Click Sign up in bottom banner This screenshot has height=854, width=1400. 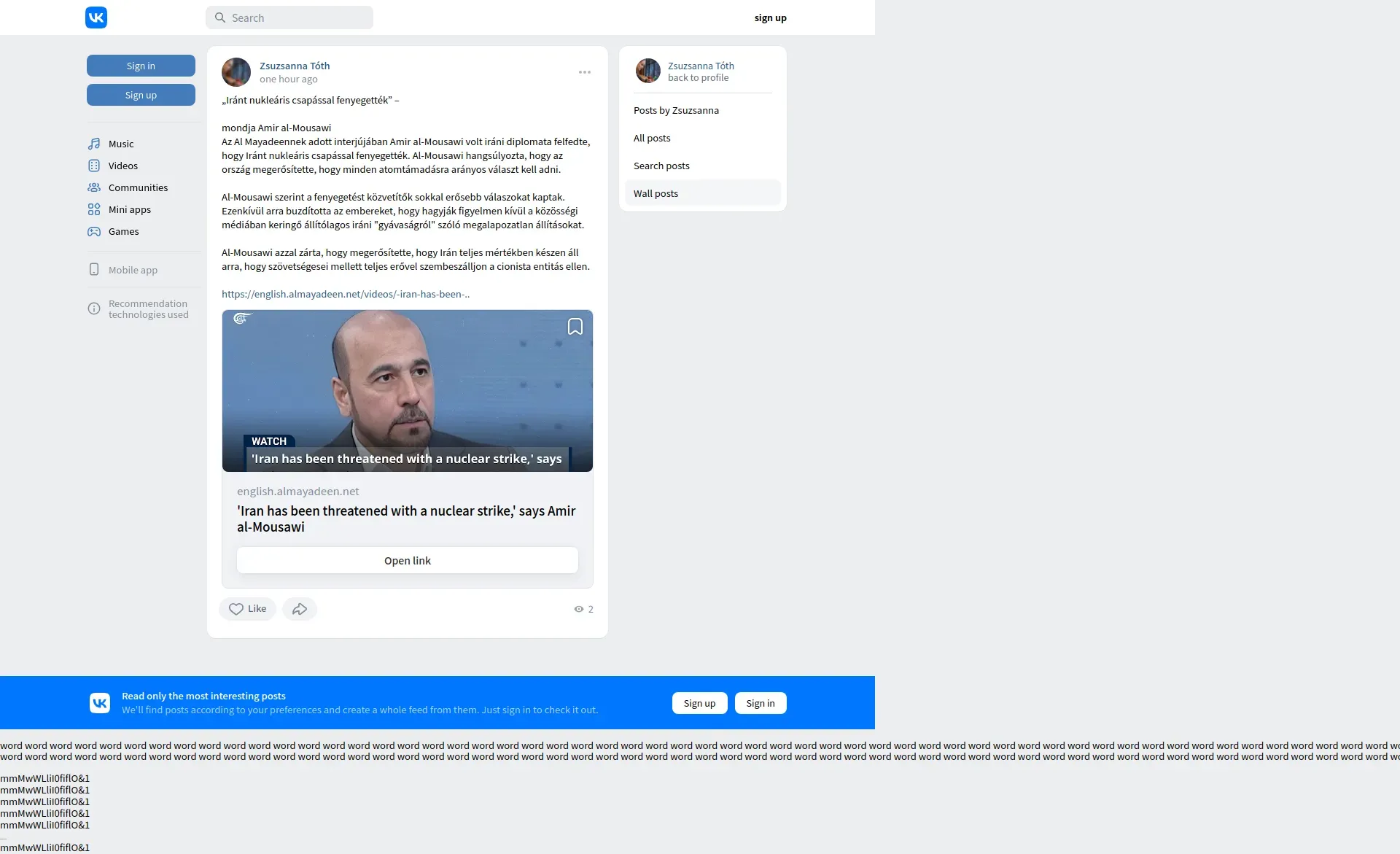point(699,703)
